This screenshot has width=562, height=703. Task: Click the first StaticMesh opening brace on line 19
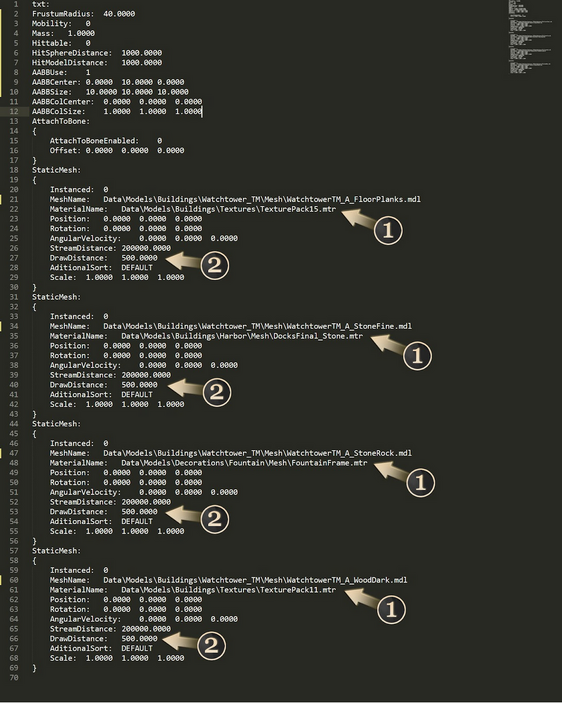(34, 180)
